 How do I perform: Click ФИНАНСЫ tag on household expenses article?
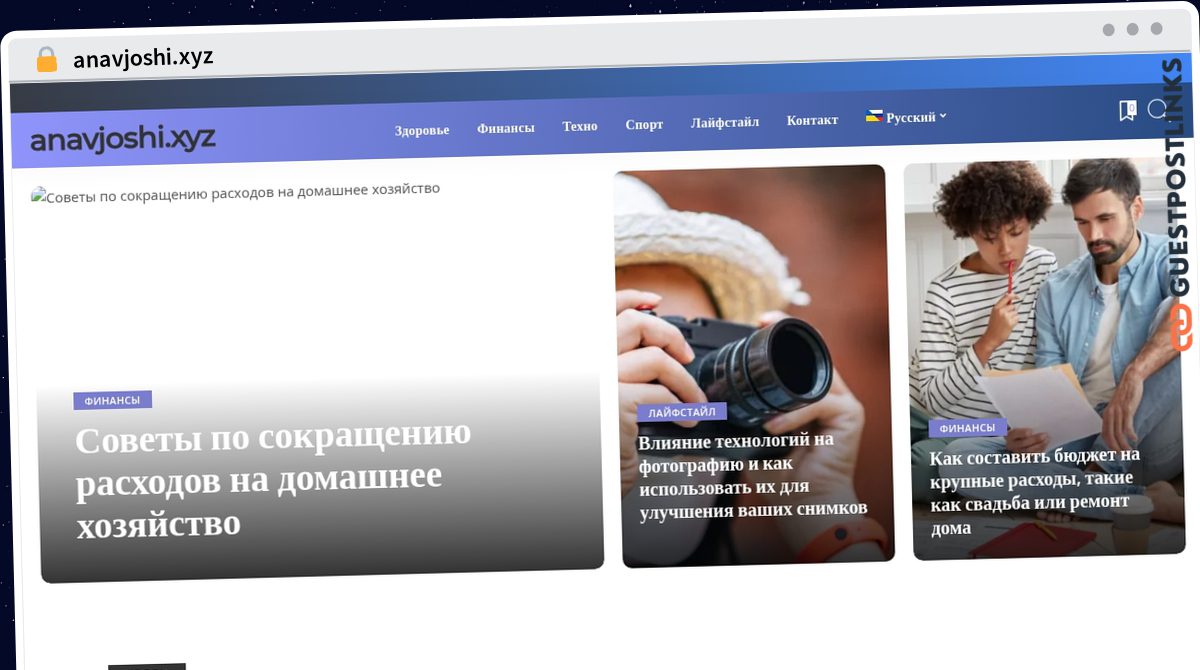click(112, 400)
